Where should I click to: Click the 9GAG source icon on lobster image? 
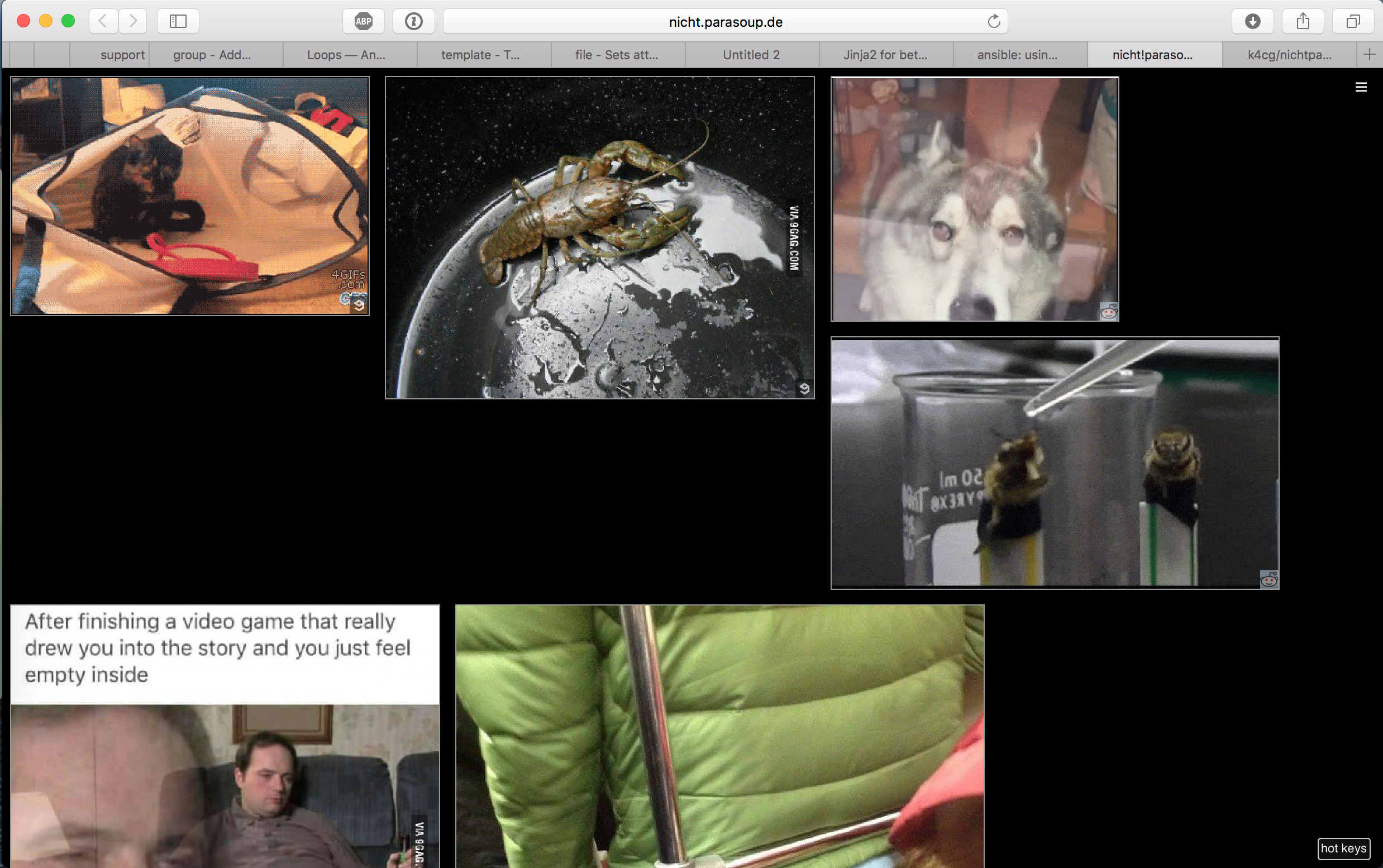[x=804, y=389]
